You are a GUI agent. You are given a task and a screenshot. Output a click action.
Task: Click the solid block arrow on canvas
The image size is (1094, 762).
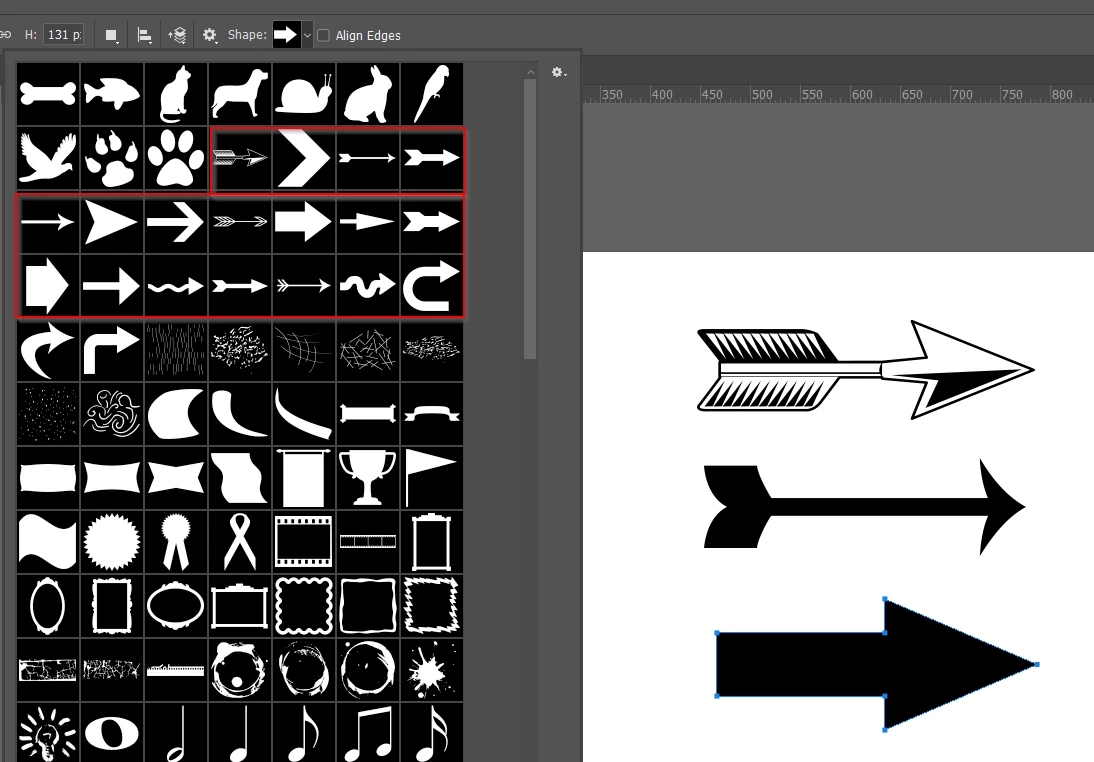tap(876, 664)
